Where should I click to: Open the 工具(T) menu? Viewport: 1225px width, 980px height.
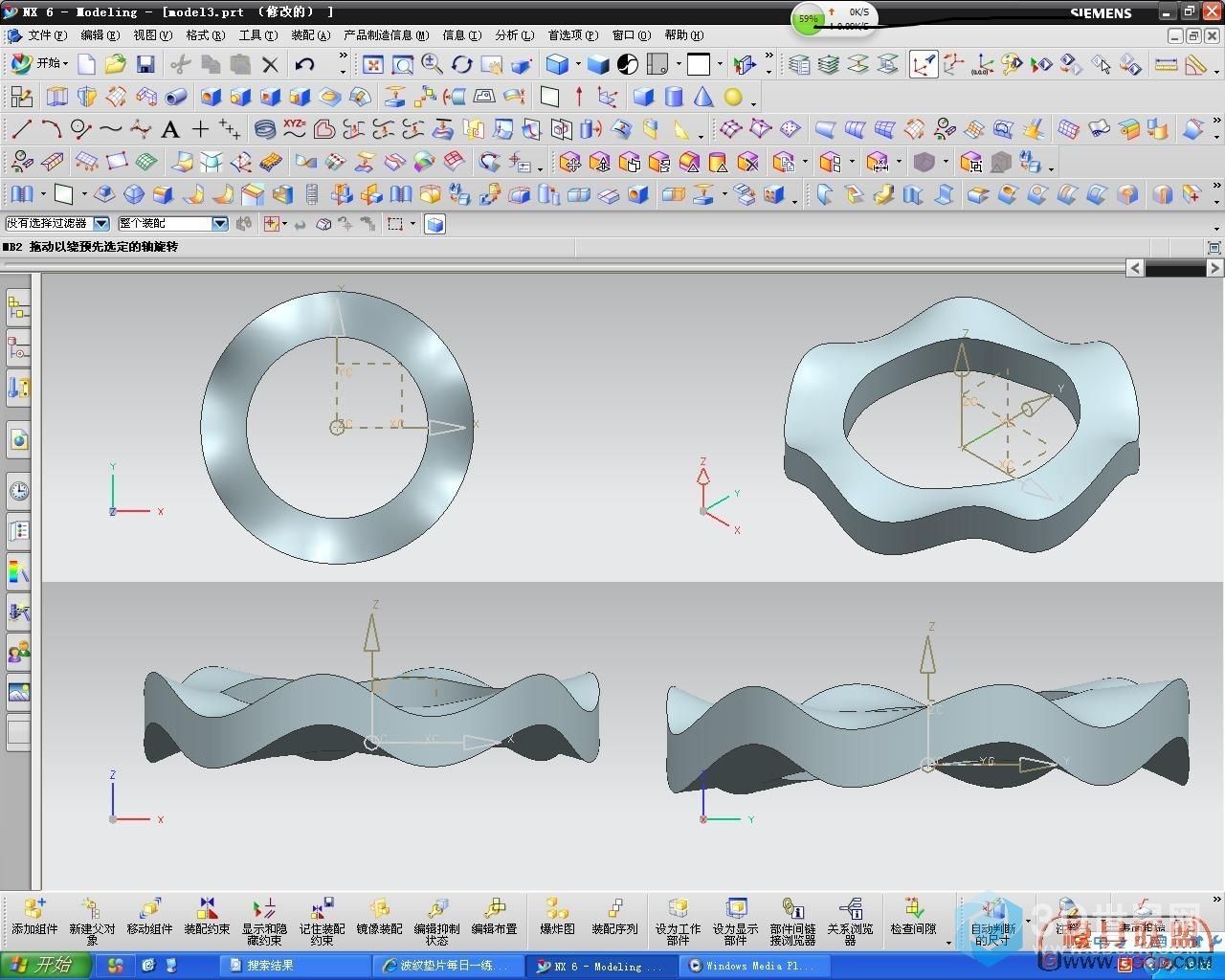click(257, 35)
